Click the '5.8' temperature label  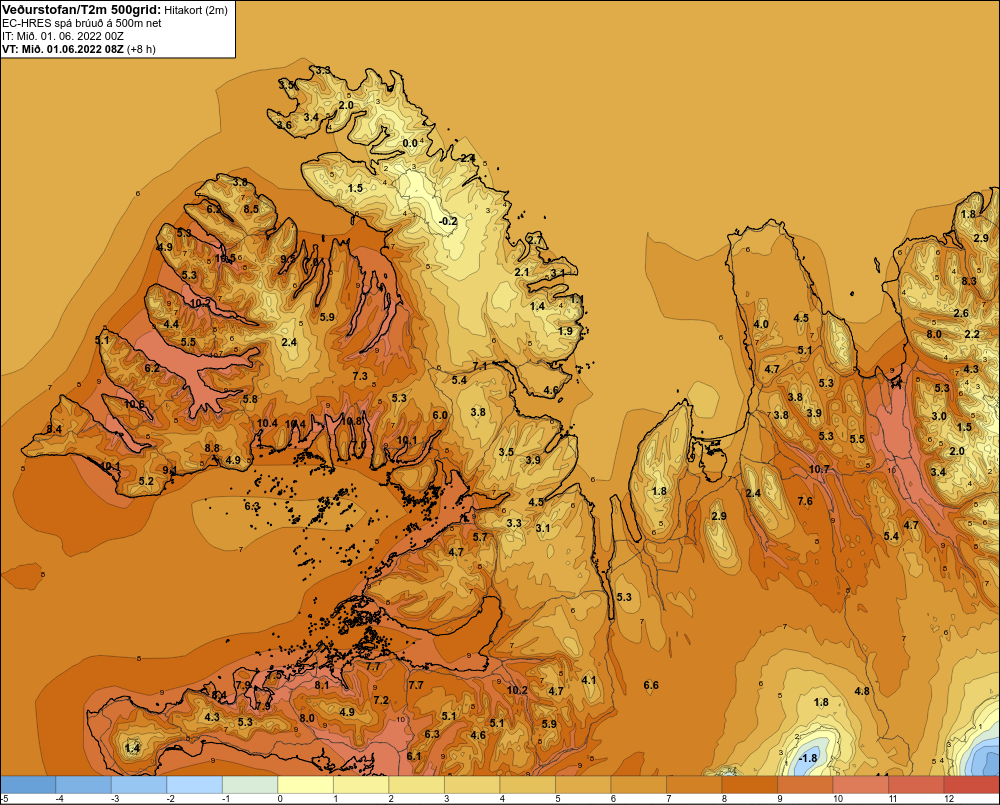(250, 399)
